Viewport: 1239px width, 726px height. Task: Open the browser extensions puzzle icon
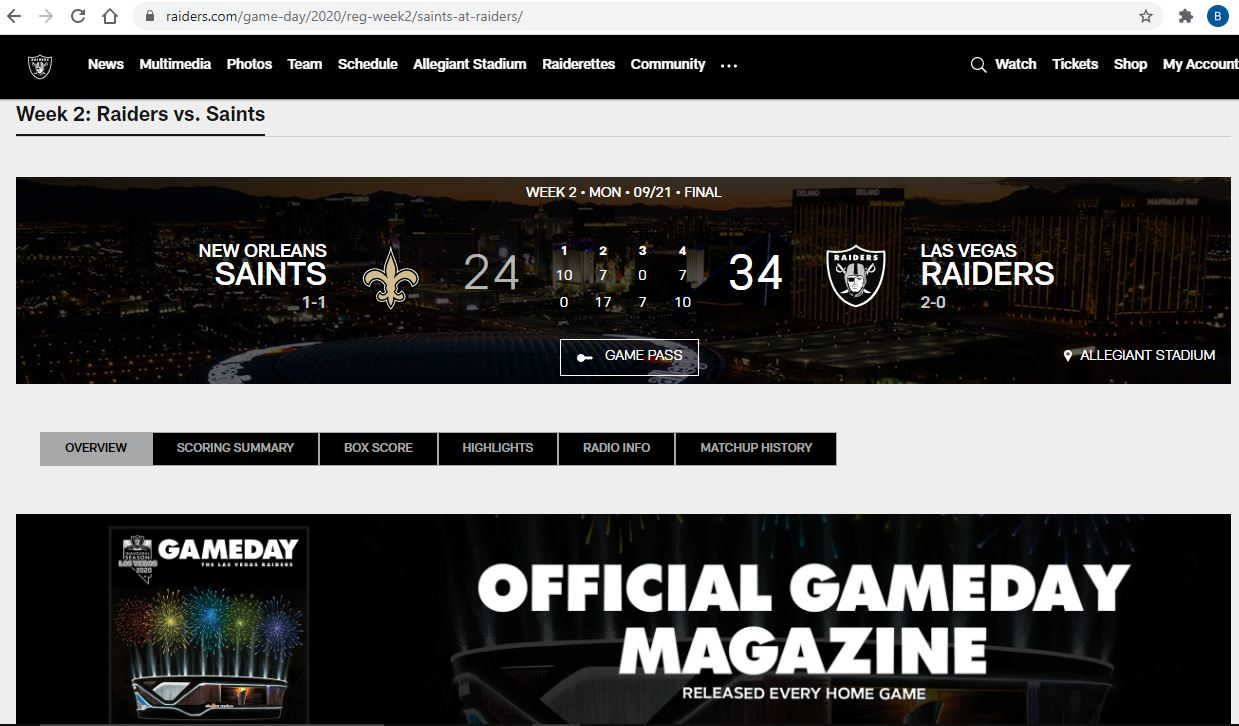click(1186, 16)
